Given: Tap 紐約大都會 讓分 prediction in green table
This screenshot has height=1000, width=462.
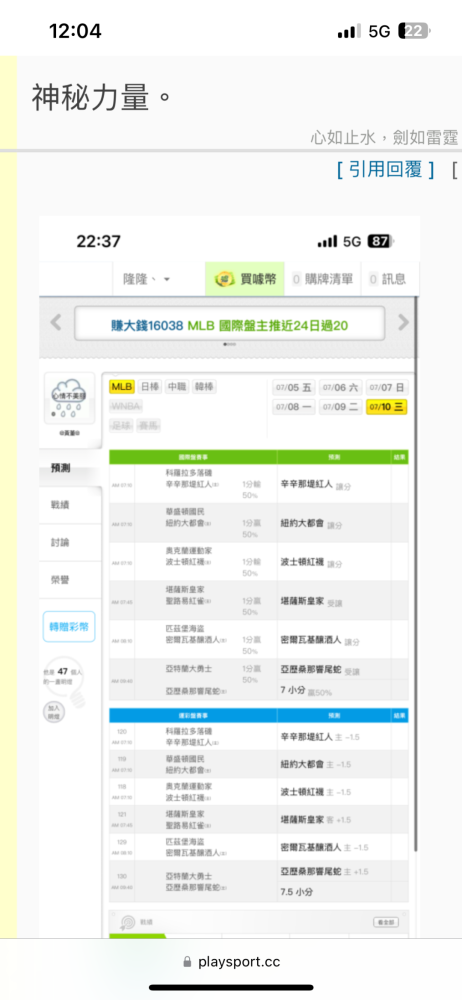Looking at the screenshot, I should click(x=311, y=524).
